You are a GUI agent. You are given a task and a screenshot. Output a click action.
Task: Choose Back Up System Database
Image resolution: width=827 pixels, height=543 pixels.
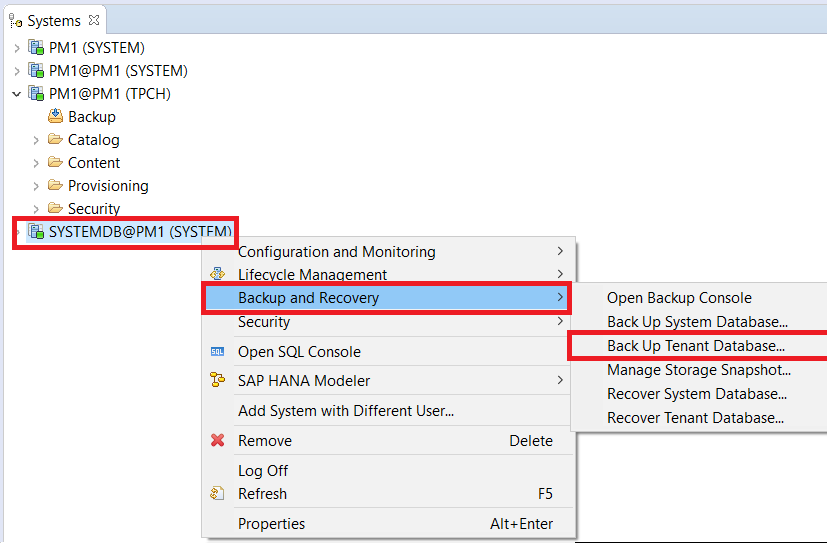click(x=700, y=322)
